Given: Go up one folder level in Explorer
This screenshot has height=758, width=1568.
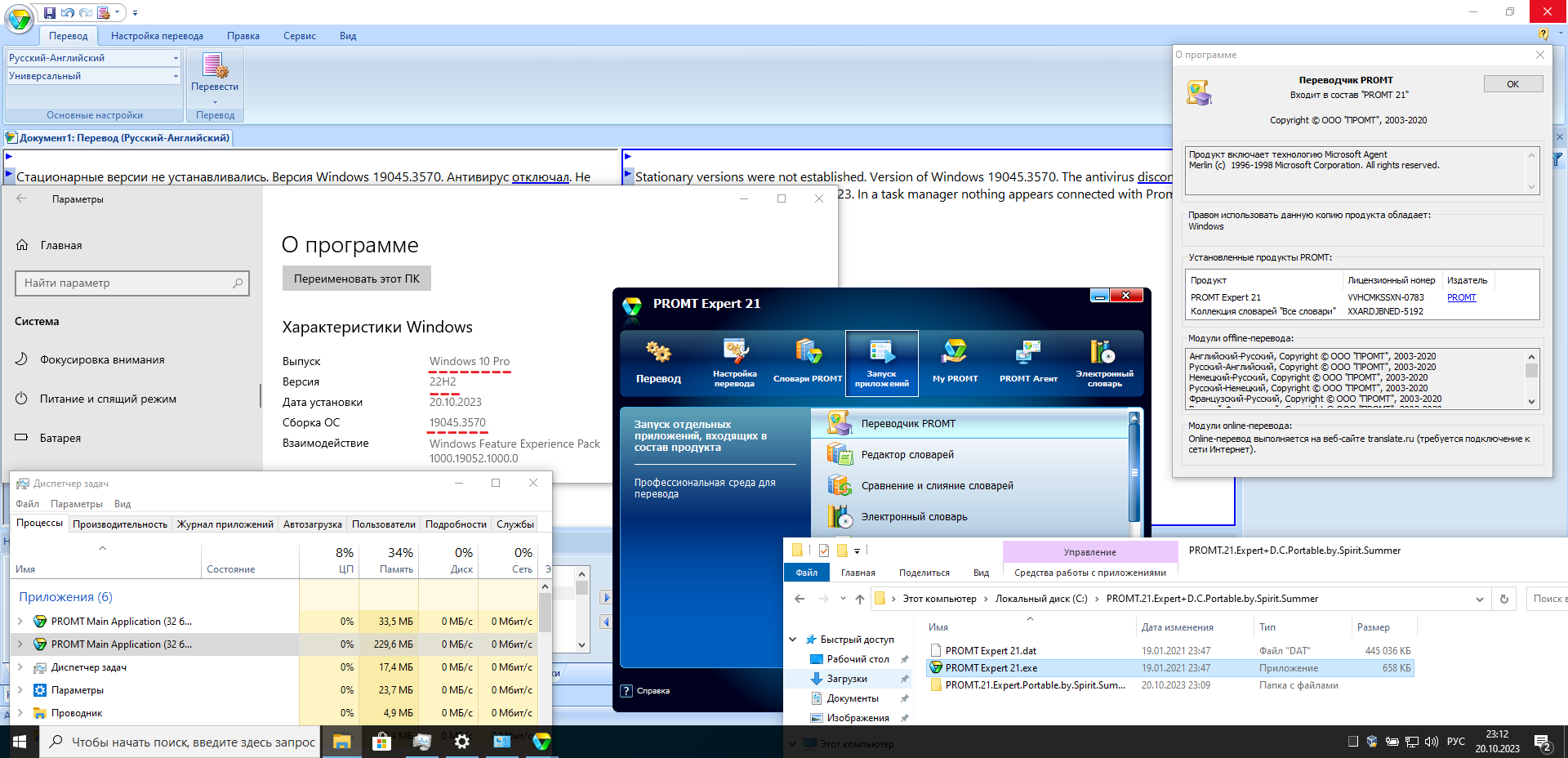Looking at the screenshot, I should [860, 599].
